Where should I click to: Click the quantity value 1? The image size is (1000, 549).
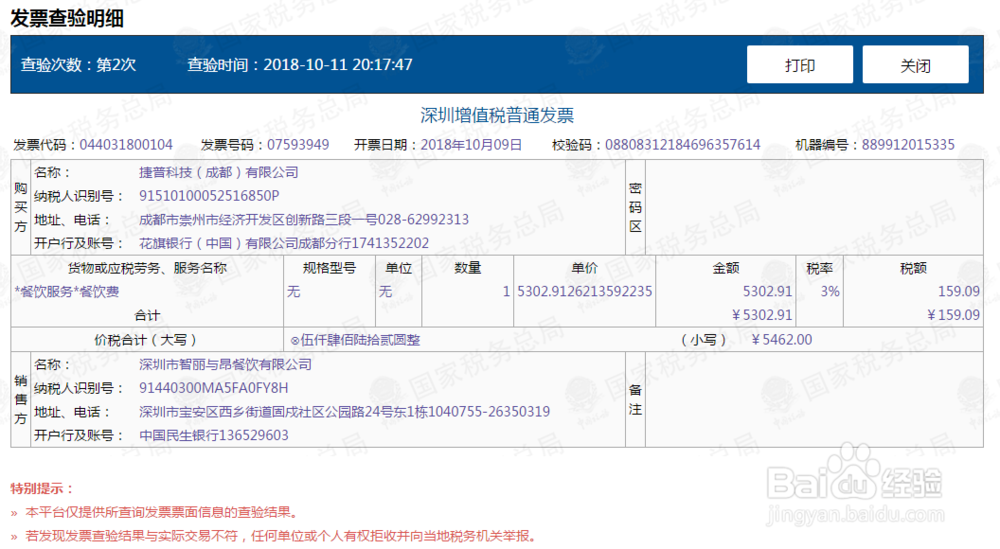(506, 291)
